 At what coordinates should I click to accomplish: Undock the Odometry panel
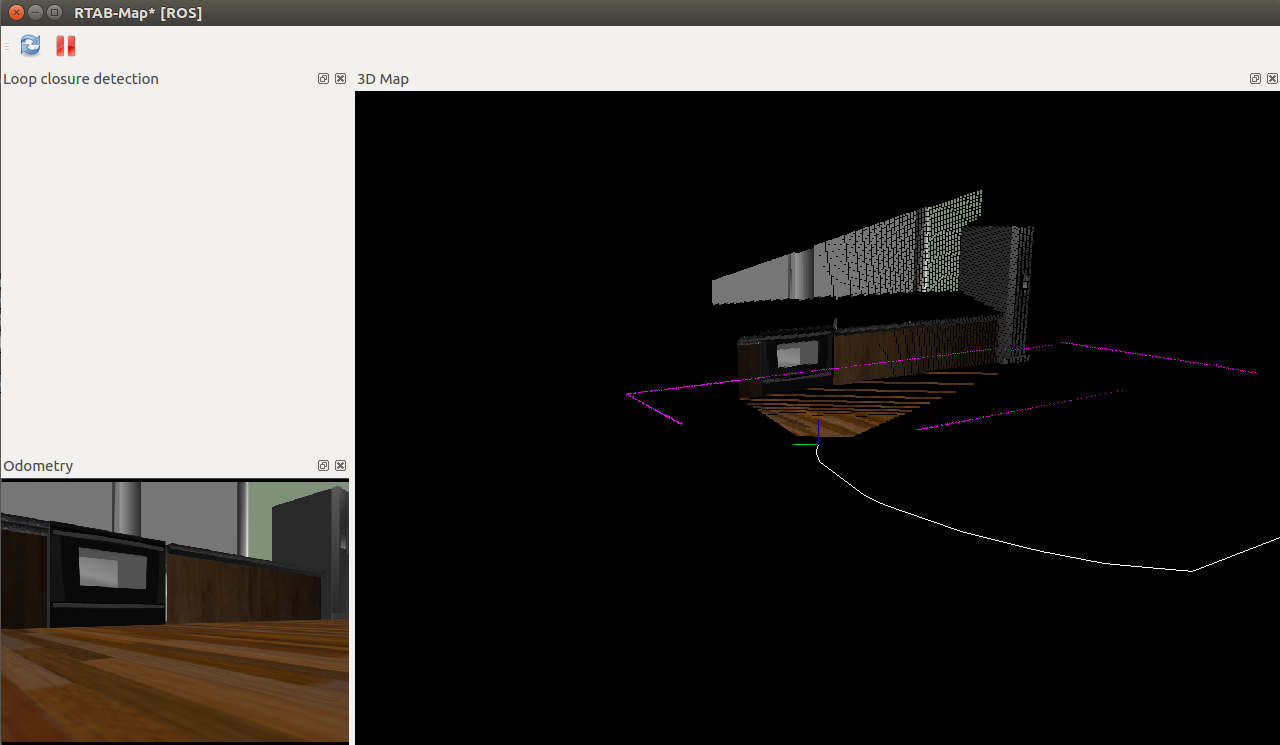point(322,465)
